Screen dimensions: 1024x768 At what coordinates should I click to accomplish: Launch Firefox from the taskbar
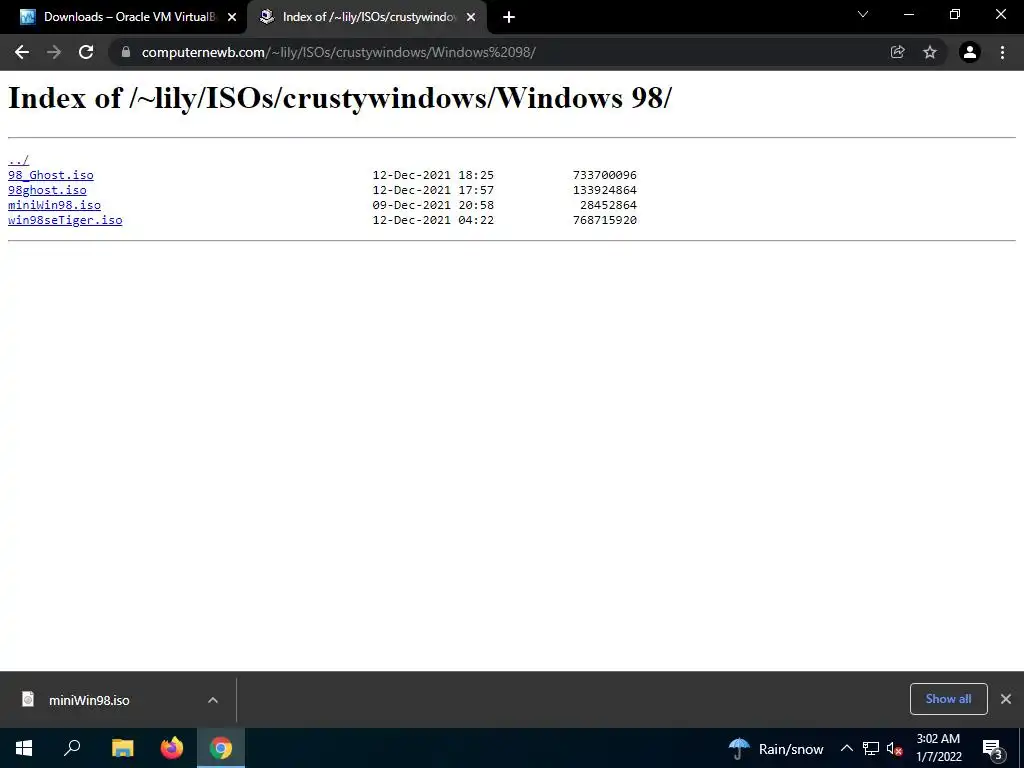pyautogui.click(x=172, y=748)
